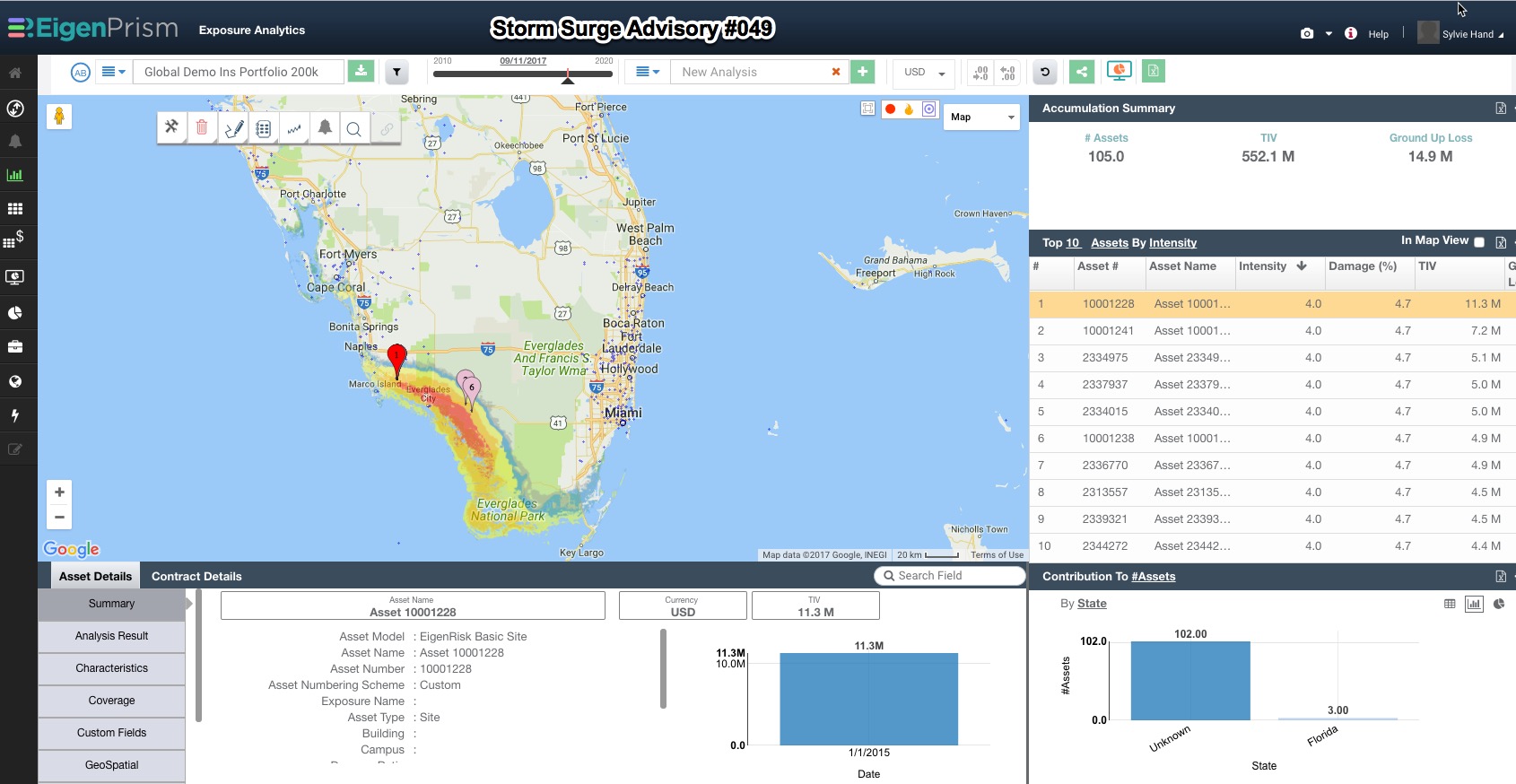Open Terms of Use map link
1516x784 pixels.
(x=997, y=555)
